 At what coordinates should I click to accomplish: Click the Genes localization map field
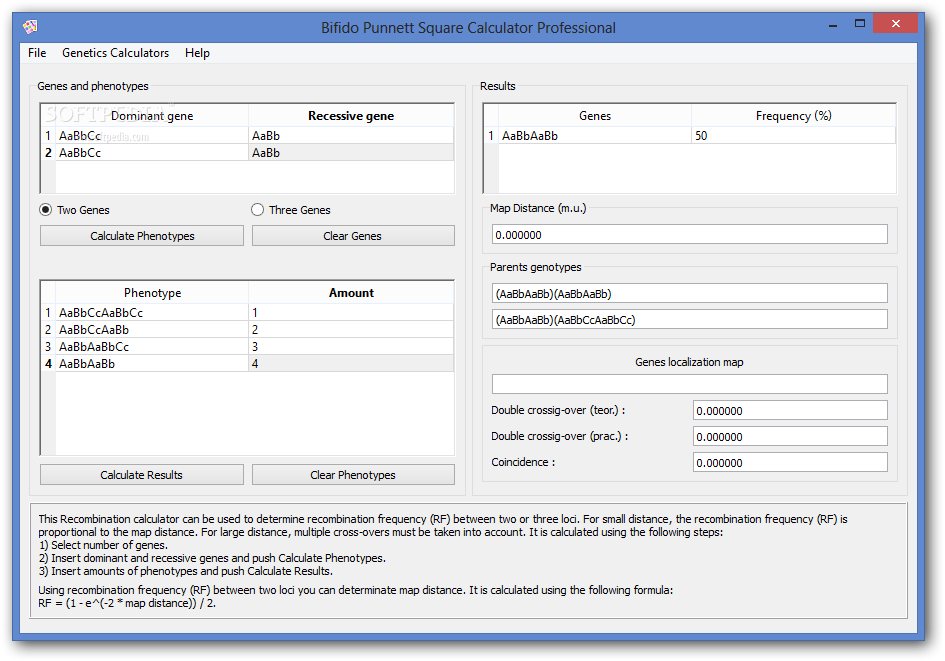tap(689, 384)
